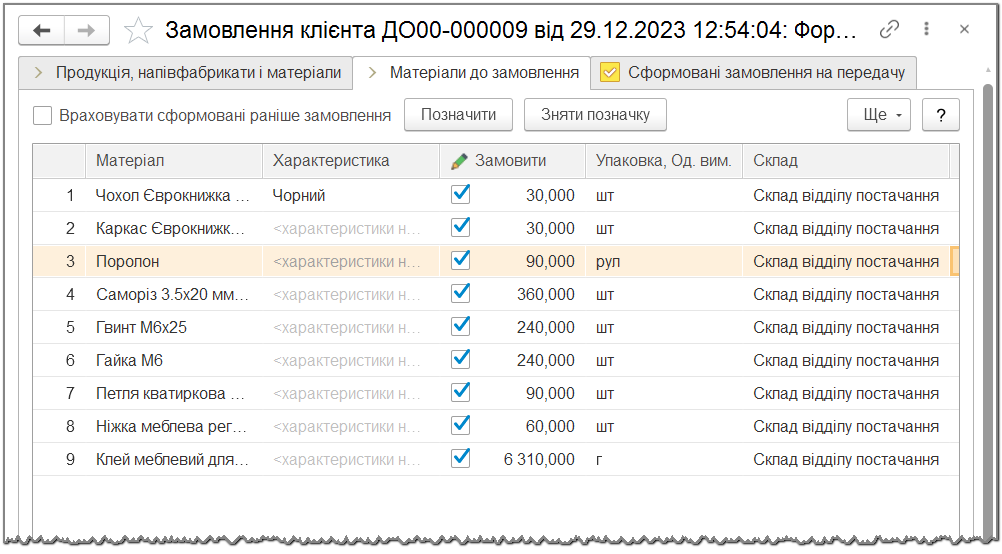
Task: Click chevron beside Матеріали до замовлення tab
Action: (x=373, y=73)
